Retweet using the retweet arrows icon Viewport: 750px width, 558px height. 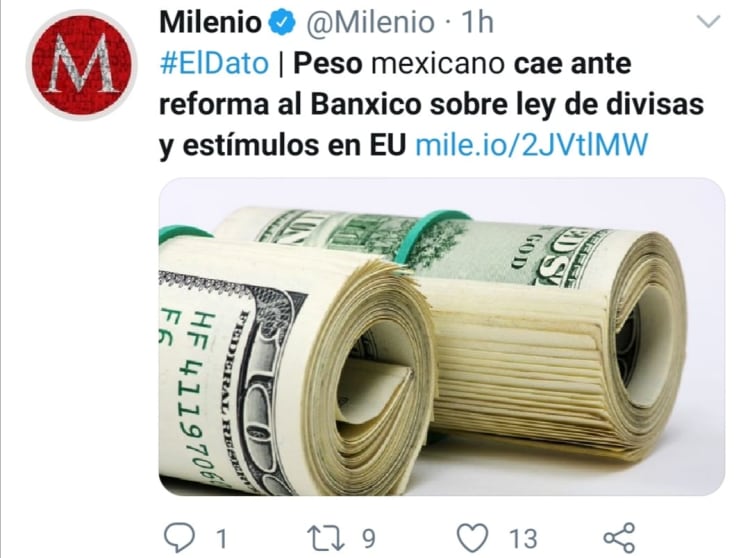tap(325, 538)
